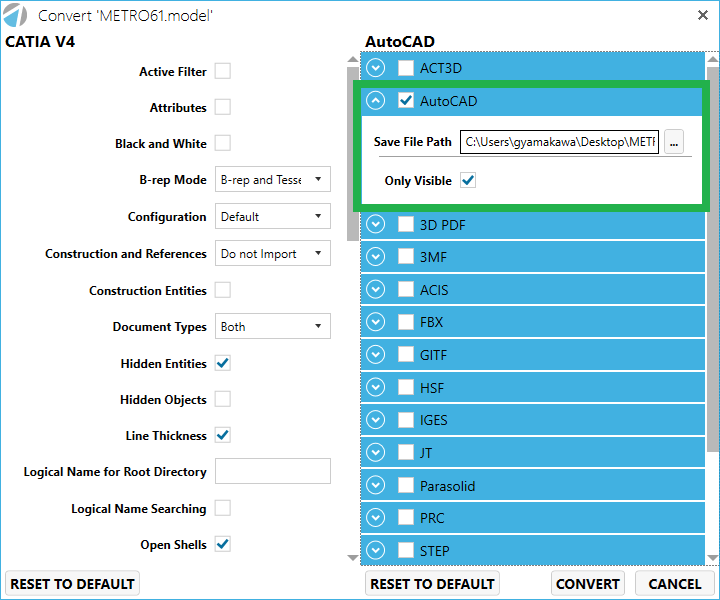Expand the 3MF format chevron
Viewport: 720px width, 600px height.
coord(376,257)
